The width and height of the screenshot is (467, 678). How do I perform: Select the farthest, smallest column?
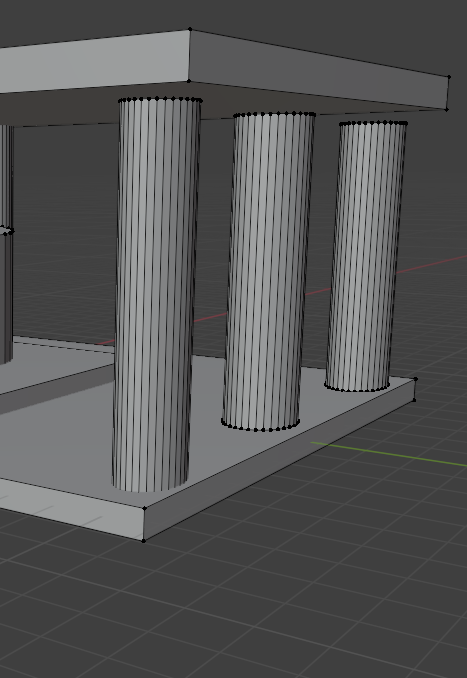point(367,256)
